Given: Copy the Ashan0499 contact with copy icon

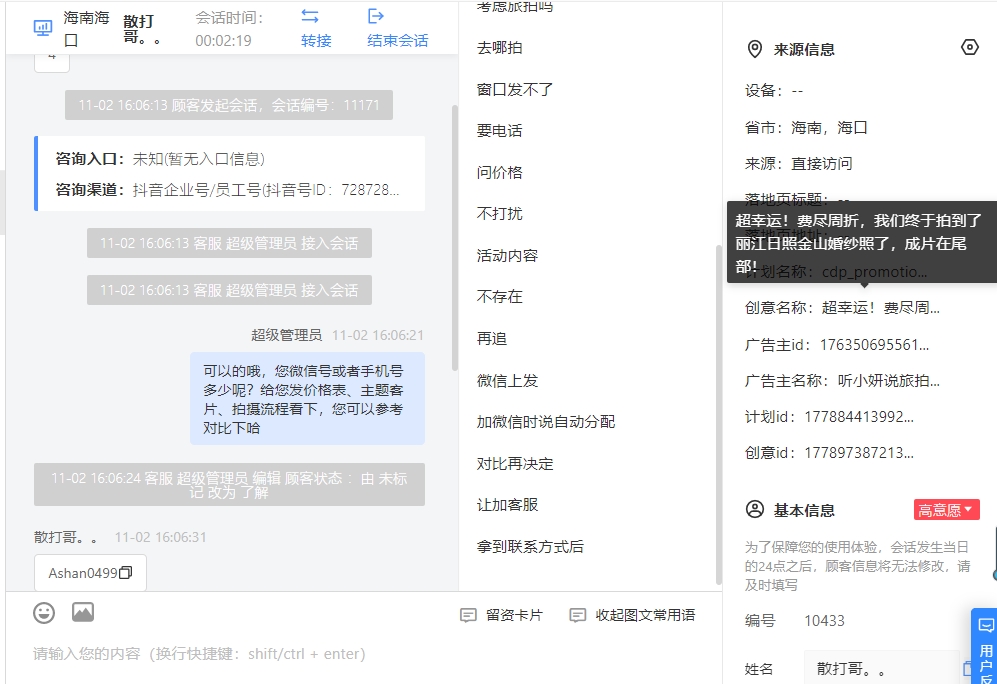Looking at the screenshot, I should tap(126, 573).
